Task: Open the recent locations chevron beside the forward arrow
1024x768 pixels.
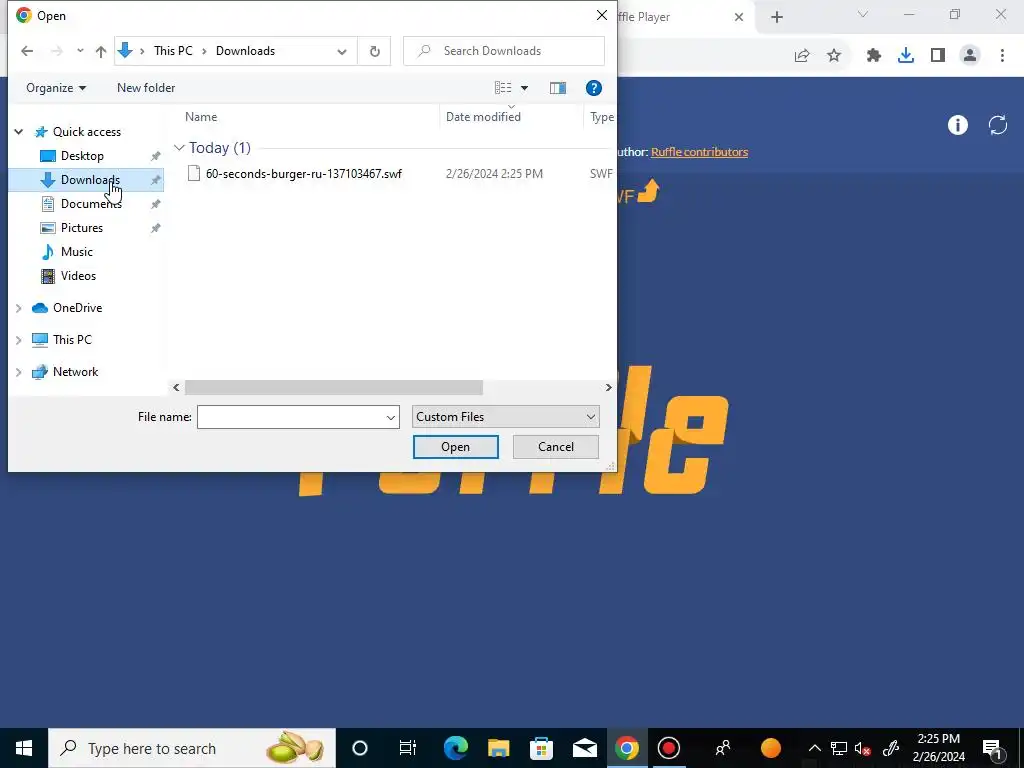Action: pos(80,51)
